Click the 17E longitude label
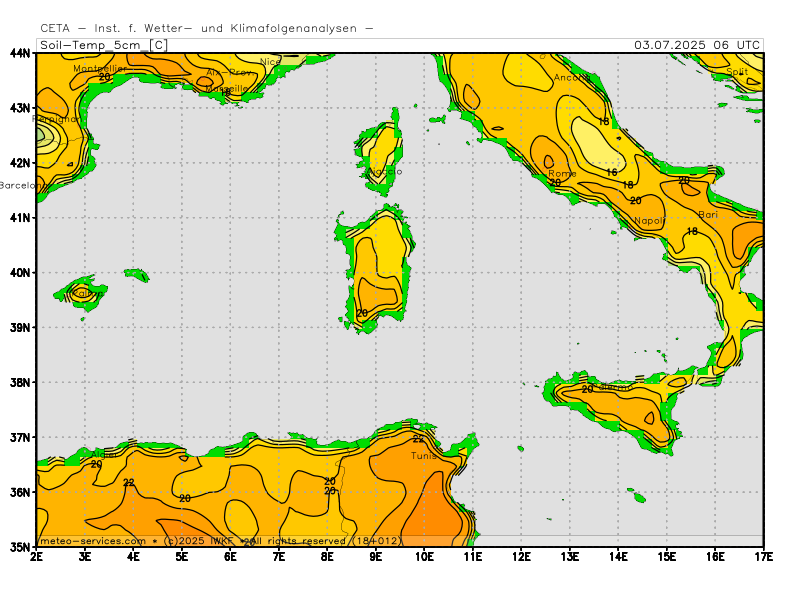This screenshot has width=800, height=600. [763, 556]
